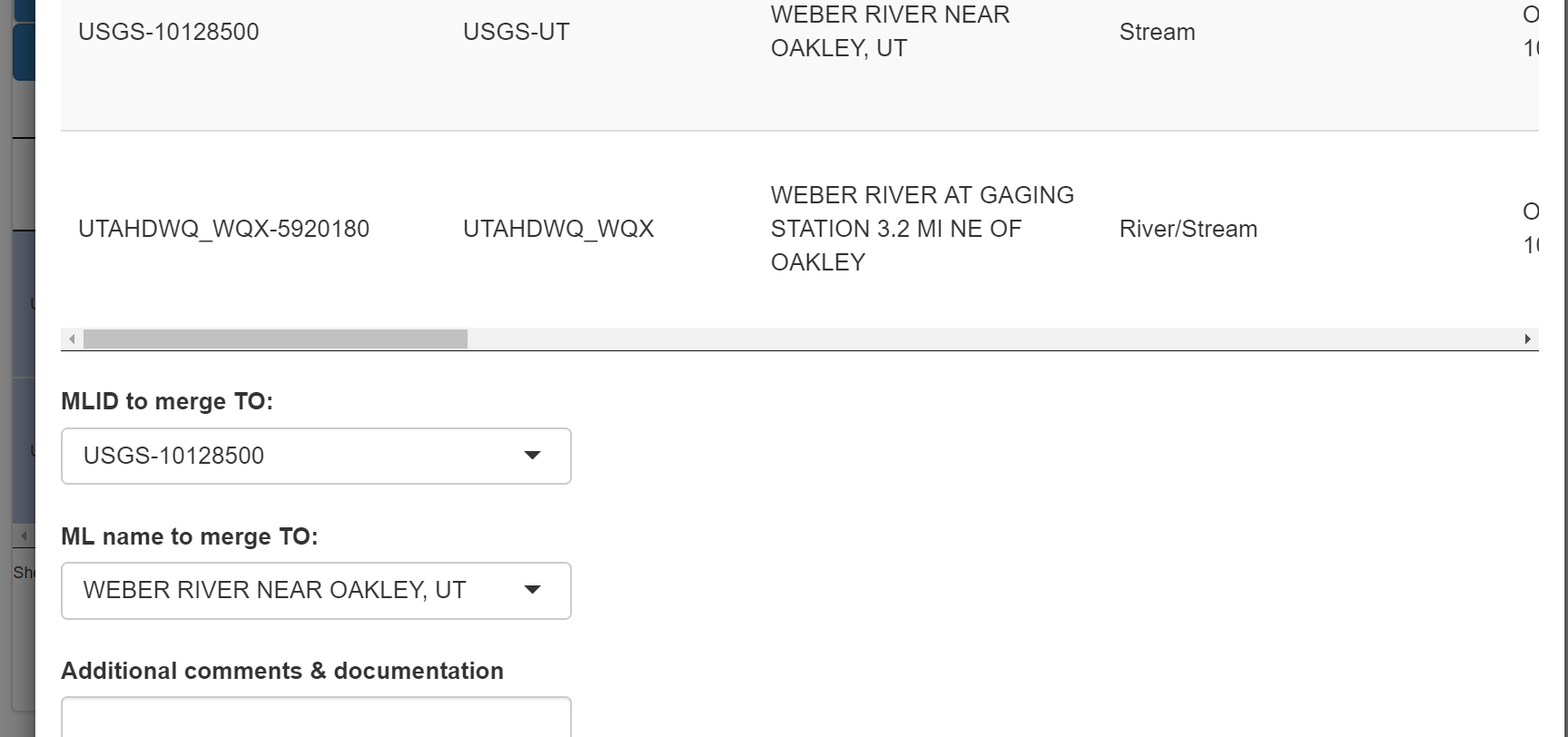Click the USGS-UT organization cell

coord(516,32)
